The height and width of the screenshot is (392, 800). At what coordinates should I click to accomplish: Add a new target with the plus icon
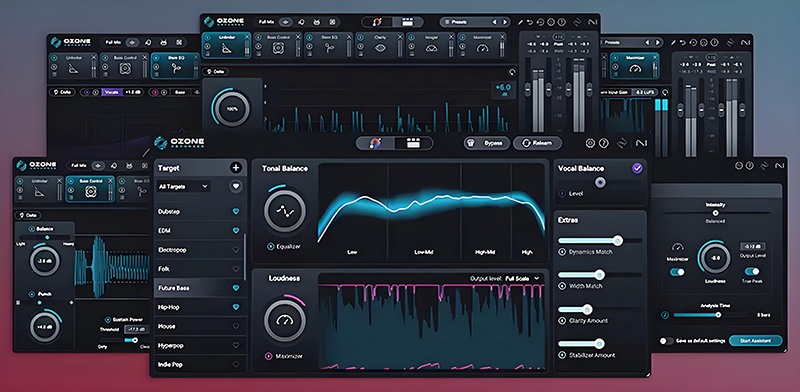(x=236, y=167)
